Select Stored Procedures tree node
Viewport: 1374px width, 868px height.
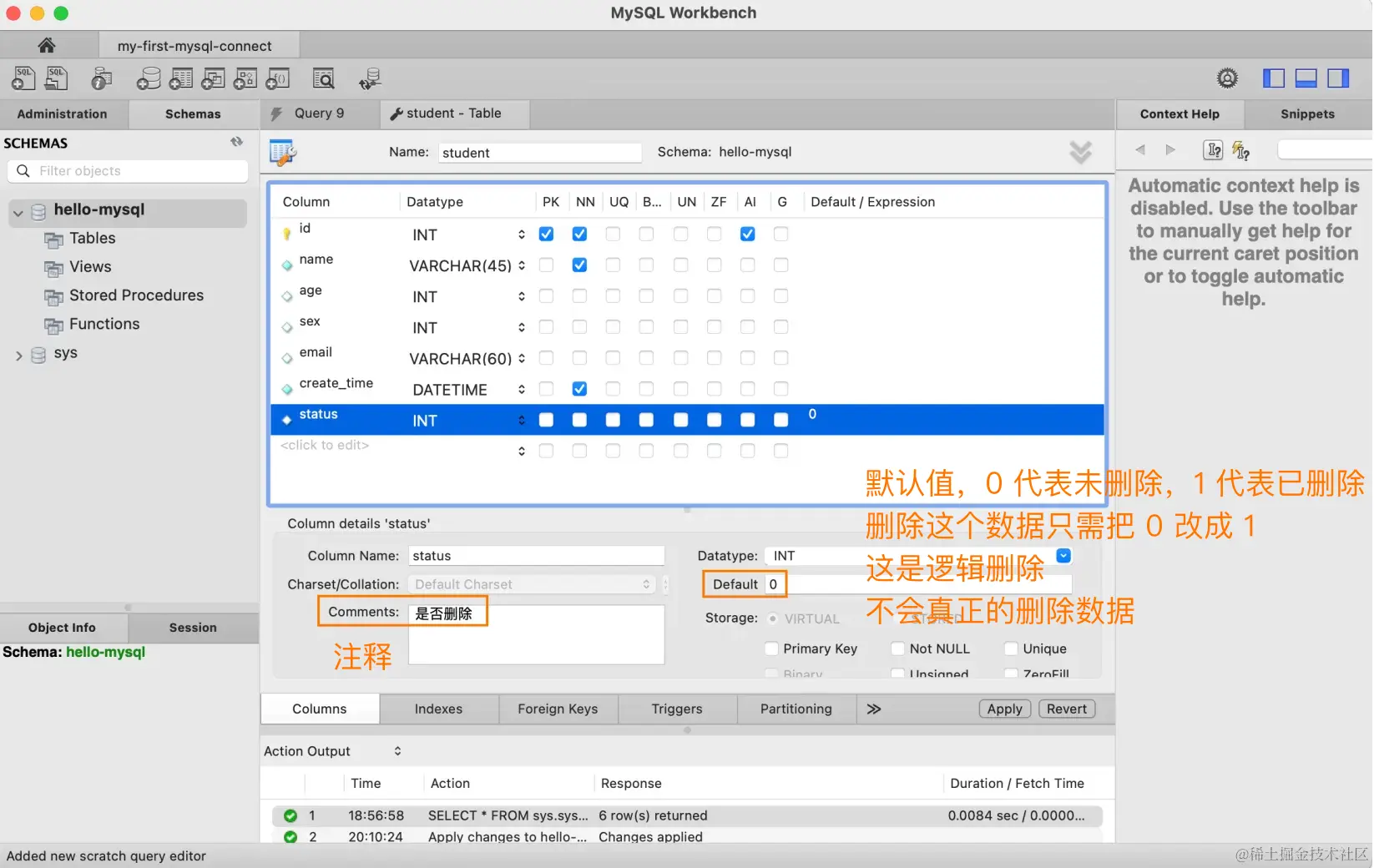point(136,295)
